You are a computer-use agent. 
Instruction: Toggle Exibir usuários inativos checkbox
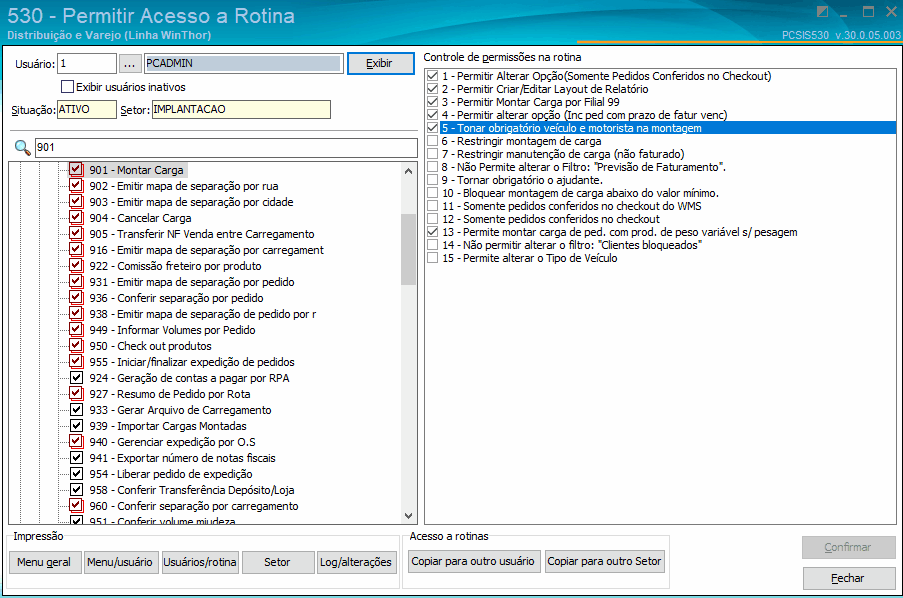tap(67, 87)
